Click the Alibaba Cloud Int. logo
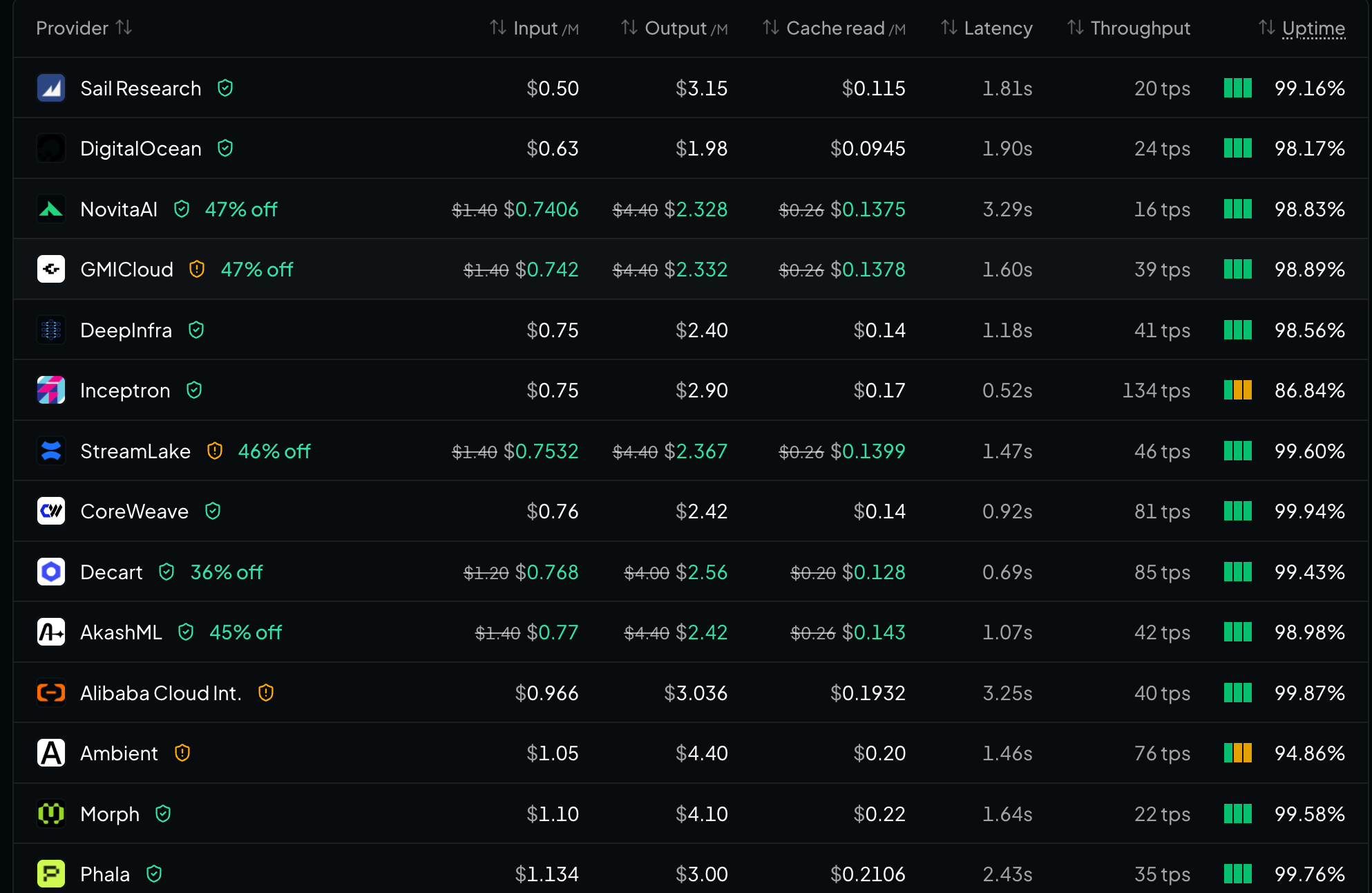 tap(51, 693)
